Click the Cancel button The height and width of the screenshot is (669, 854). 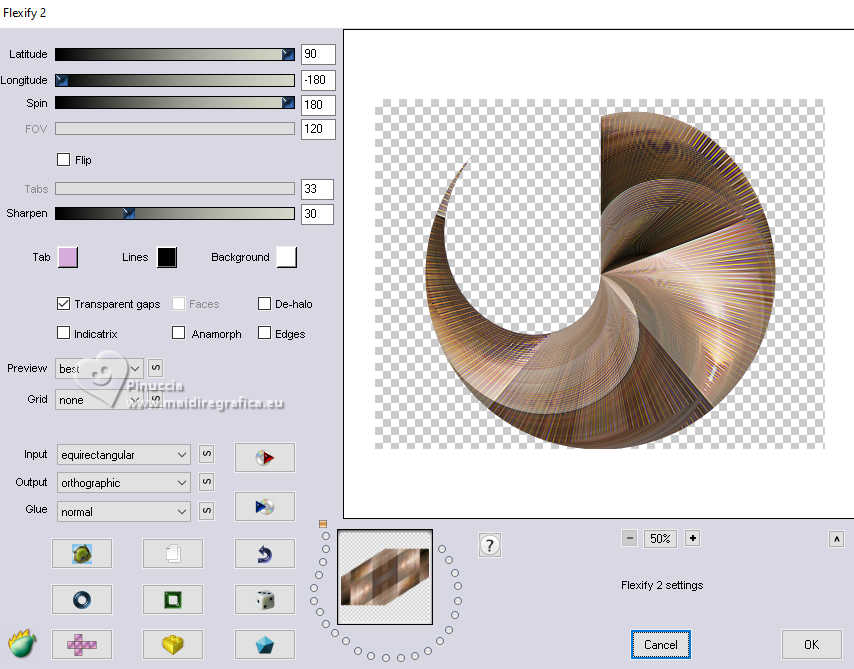(x=661, y=644)
